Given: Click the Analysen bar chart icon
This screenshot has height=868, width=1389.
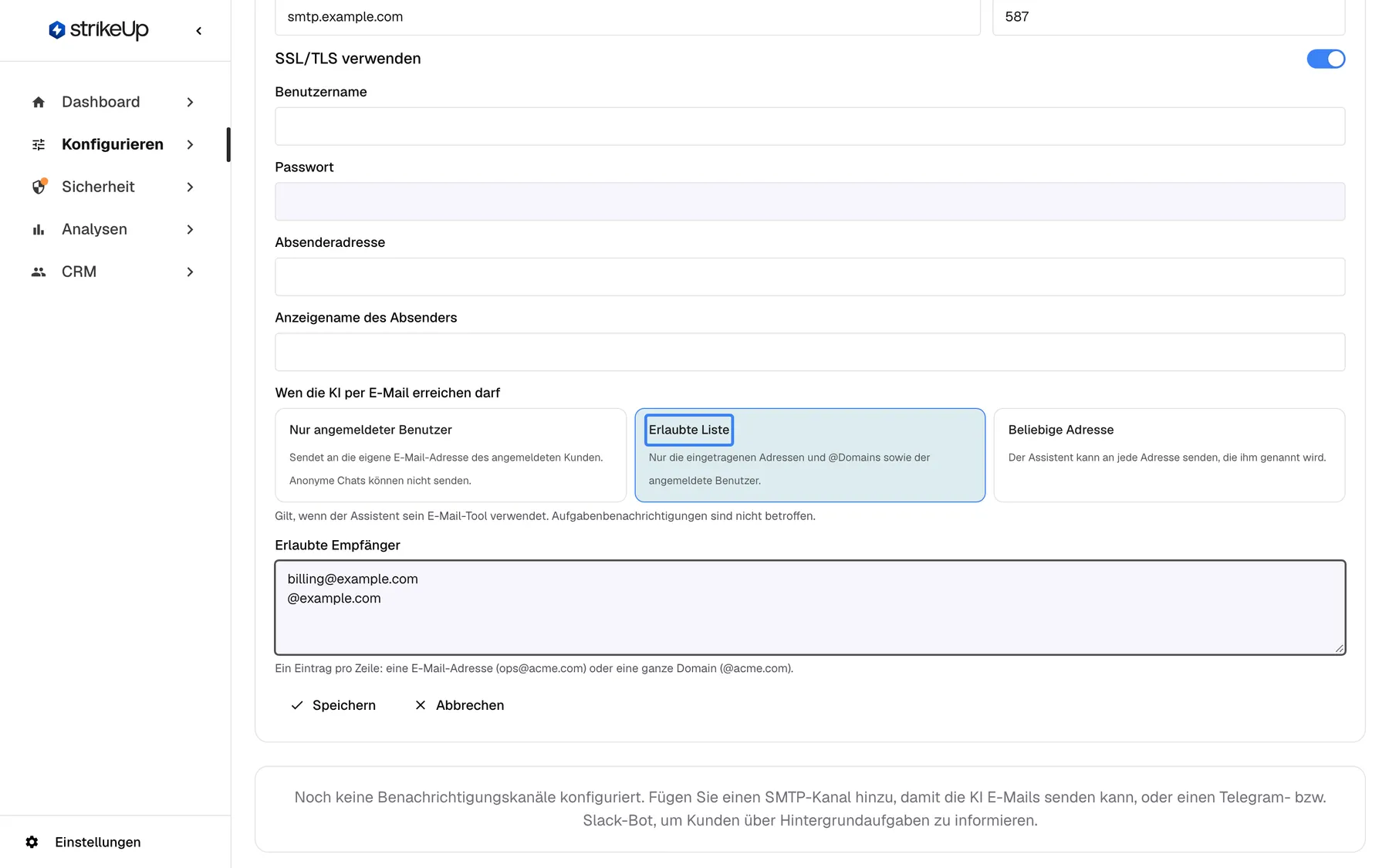Looking at the screenshot, I should coord(39,229).
